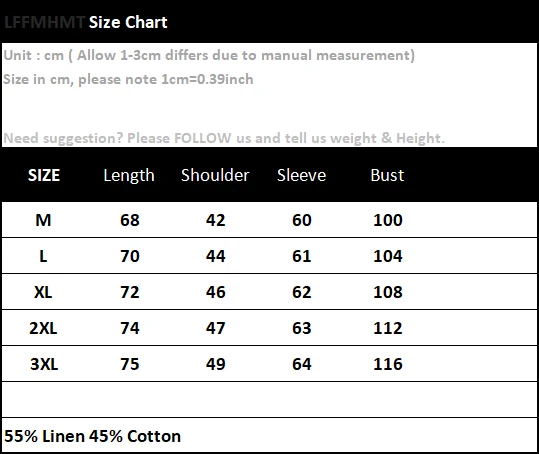Click the Unit cm measurement note
The height and width of the screenshot is (454, 539).
209,55
